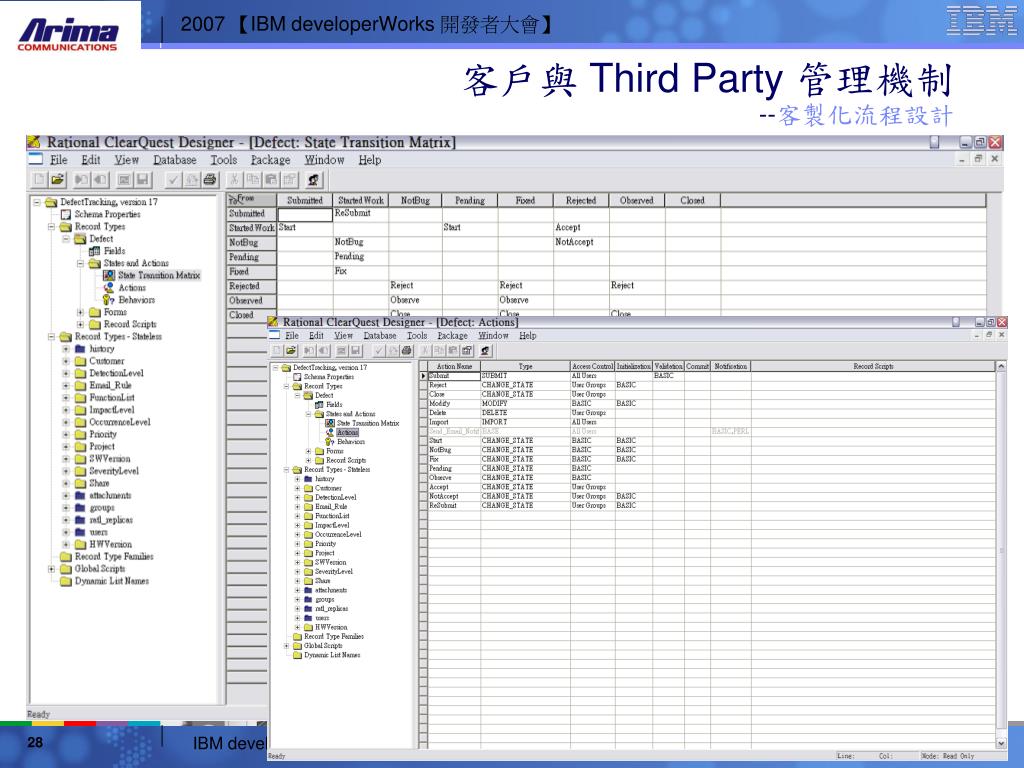
Task: Click scroll-down arrow of Actions grid scrollbar
Action: [1000, 743]
